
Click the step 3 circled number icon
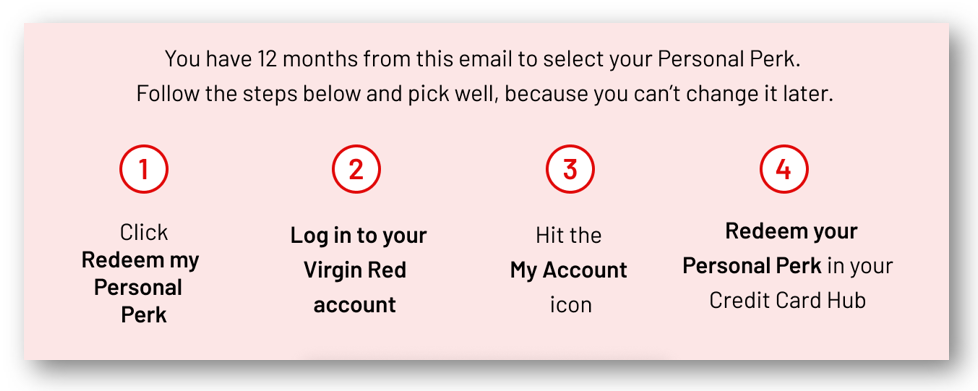pos(570,169)
